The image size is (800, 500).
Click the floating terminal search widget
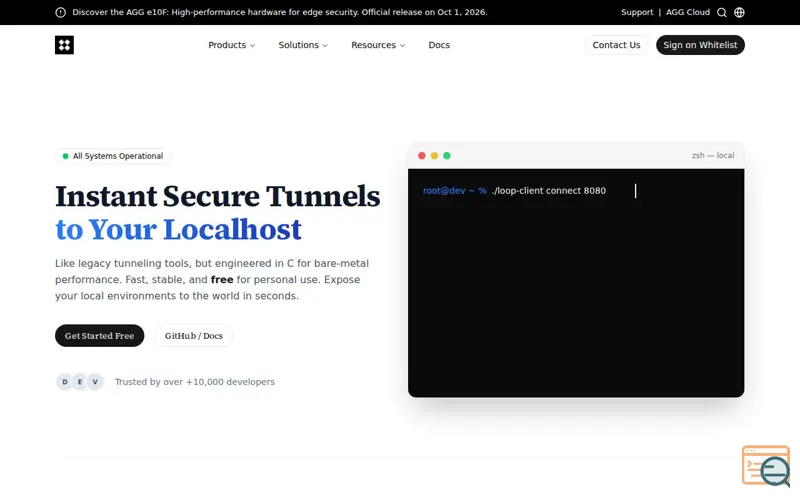coord(766,466)
